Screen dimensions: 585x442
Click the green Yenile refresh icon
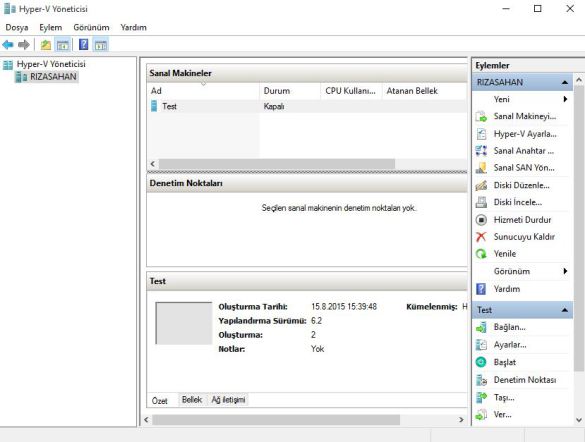pyautogui.click(x=481, y=254)
